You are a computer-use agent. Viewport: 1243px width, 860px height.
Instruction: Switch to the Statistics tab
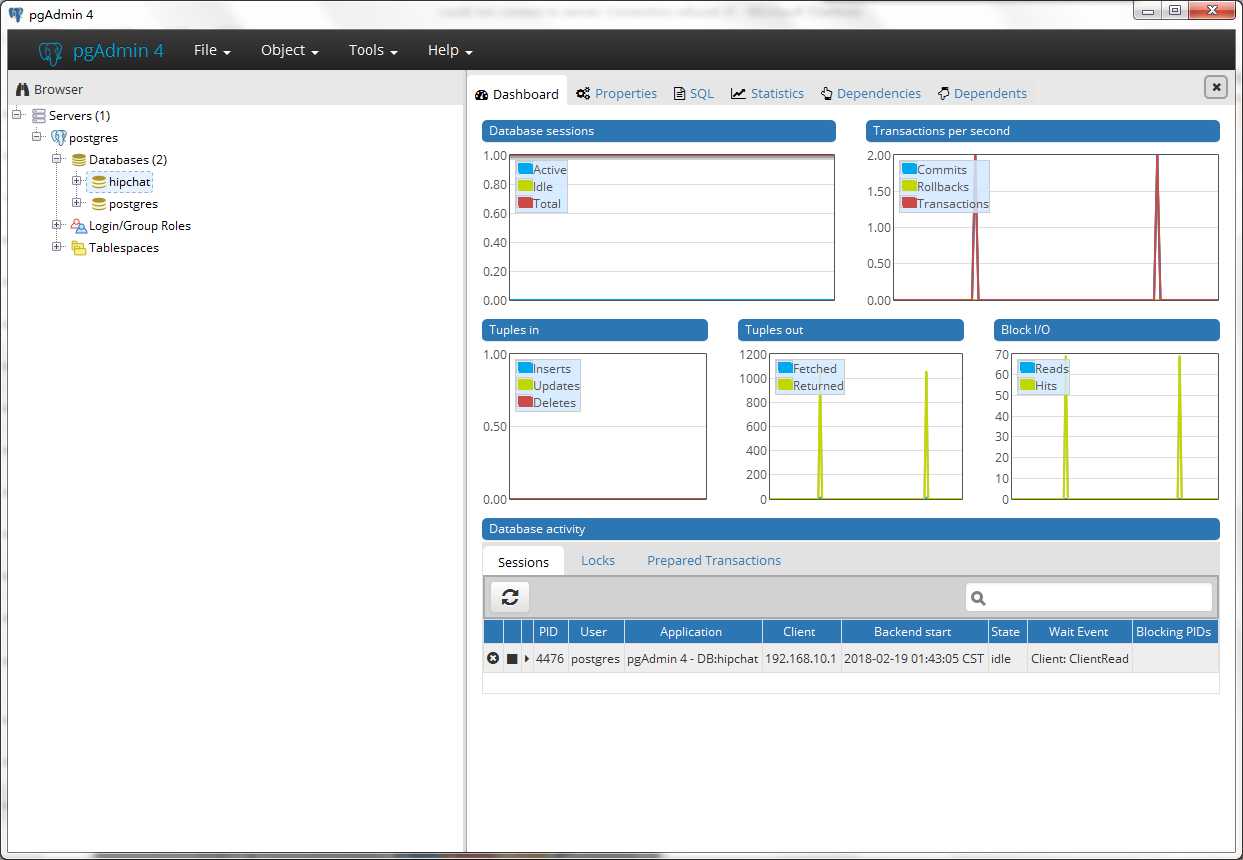pyautogui.click(x=767, y=94)
